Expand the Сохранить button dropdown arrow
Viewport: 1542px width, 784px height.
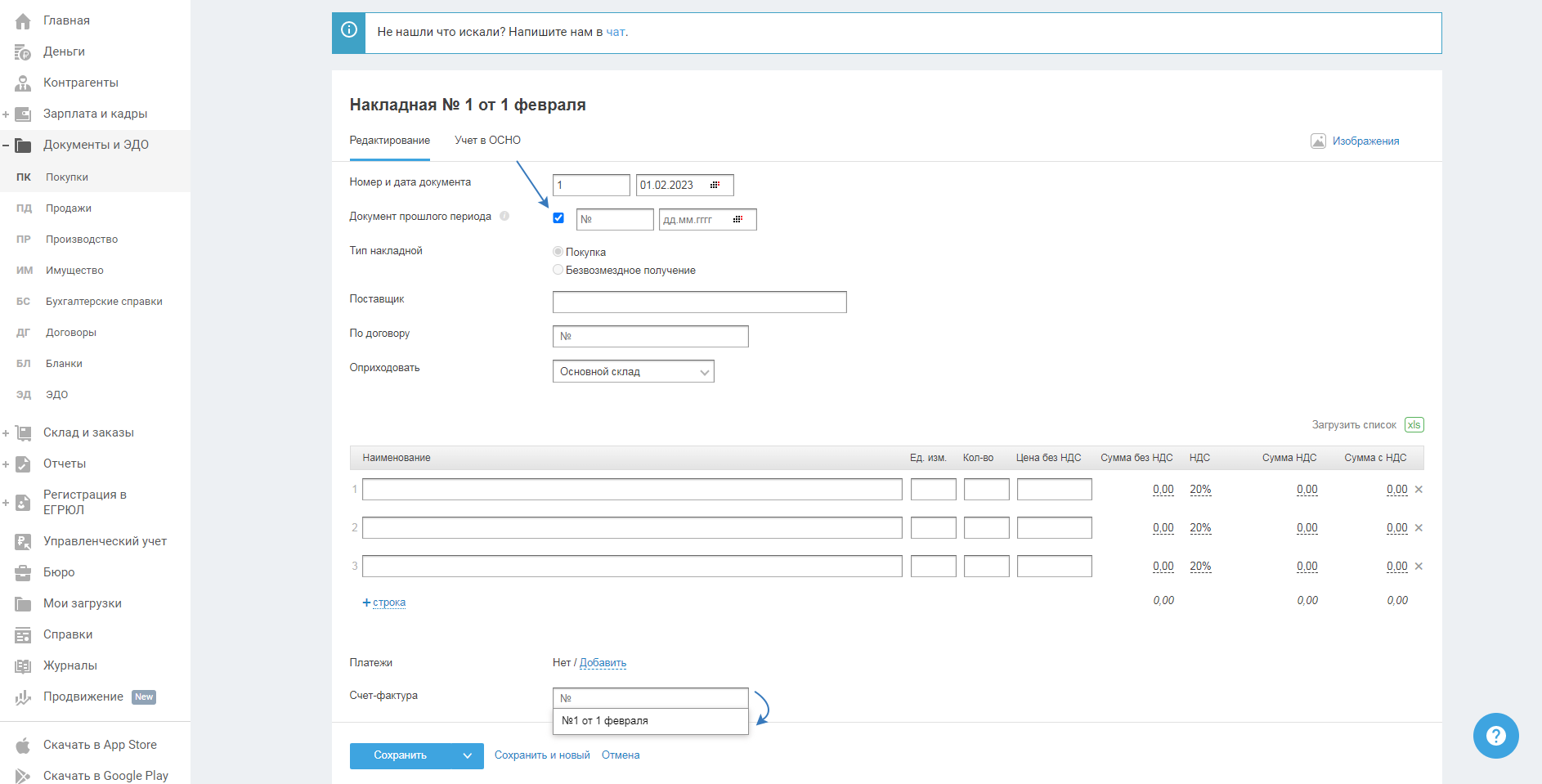[468, 756]
